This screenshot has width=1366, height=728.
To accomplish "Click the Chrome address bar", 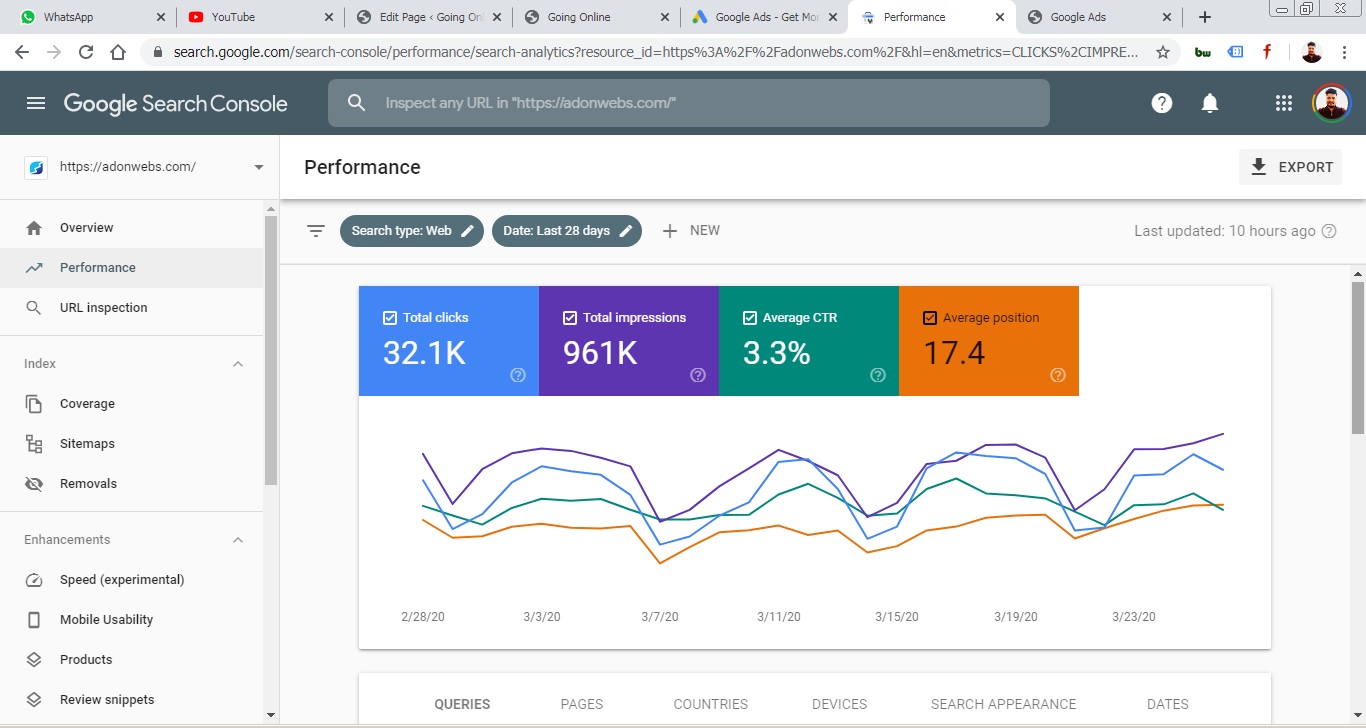I will [655, 53].
